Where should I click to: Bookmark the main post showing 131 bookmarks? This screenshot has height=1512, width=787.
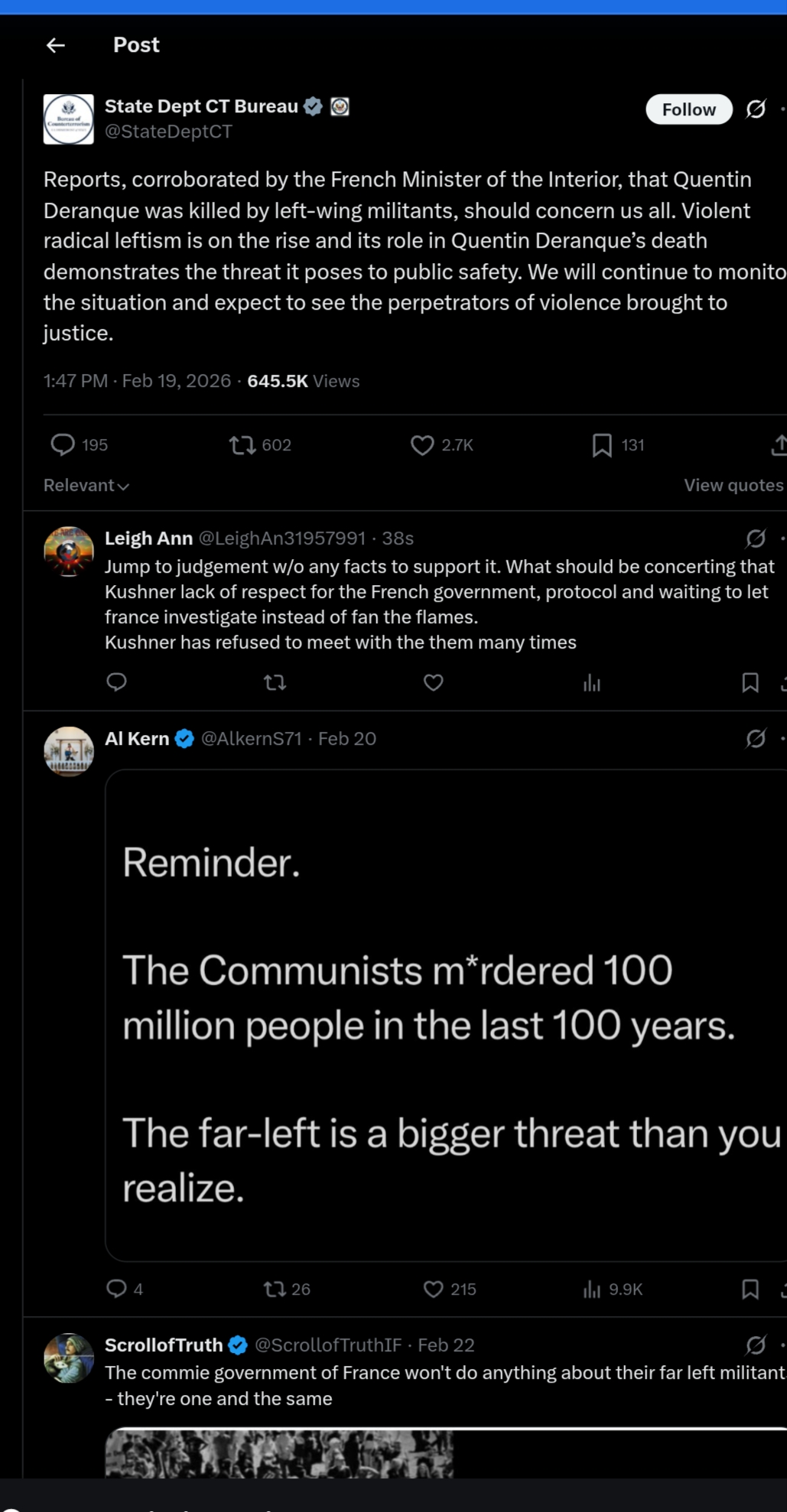click(602, 444)
